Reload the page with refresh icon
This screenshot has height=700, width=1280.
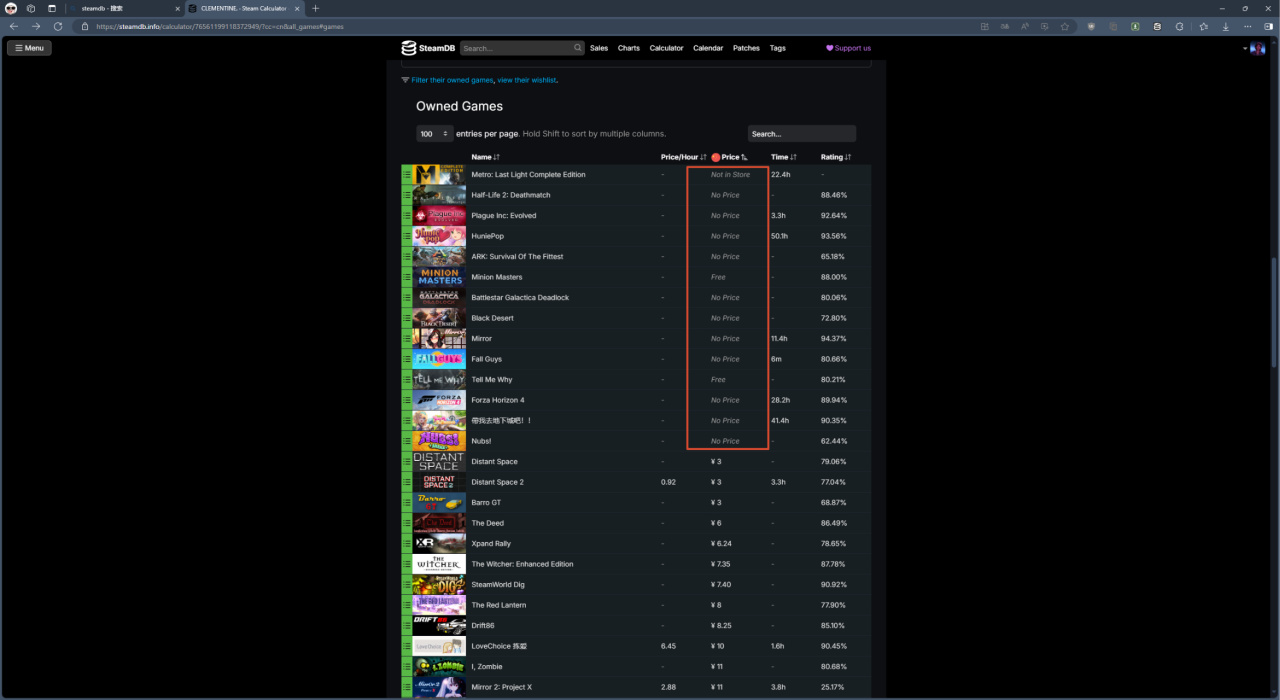pyautogui.click(x=57, y=26)
